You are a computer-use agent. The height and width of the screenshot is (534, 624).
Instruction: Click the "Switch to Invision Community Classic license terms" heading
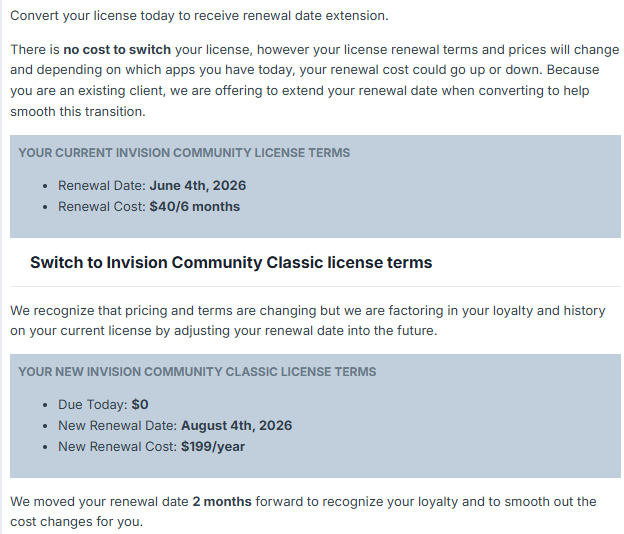pyautogui.click(x=231, y=263)
